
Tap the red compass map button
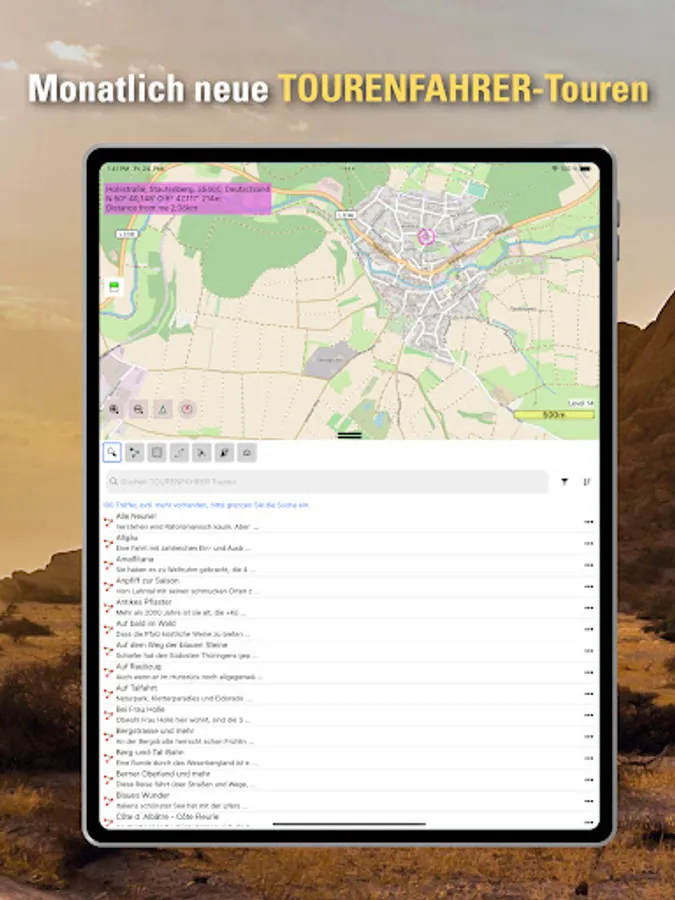coord(187,409)
